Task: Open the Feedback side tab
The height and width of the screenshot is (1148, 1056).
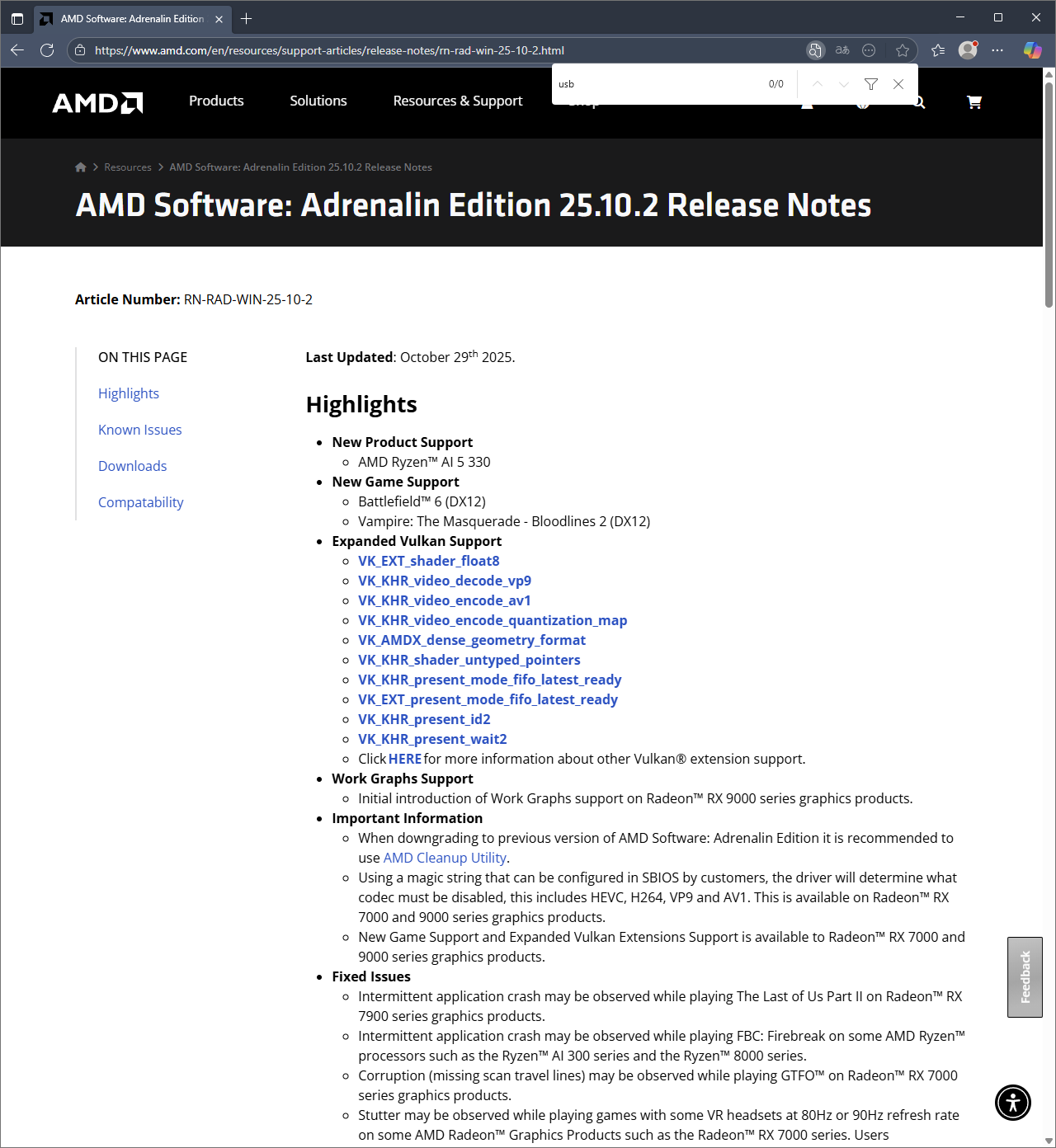Action: click(1025, 977)
